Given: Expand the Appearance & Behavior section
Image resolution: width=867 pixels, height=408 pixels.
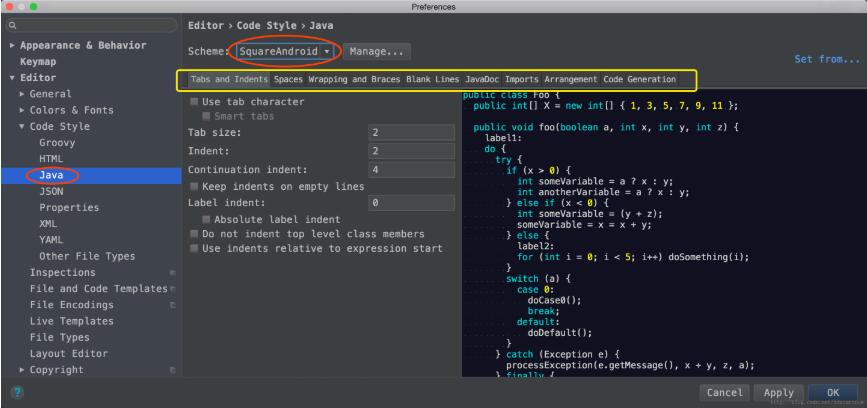Looking at the screenshot, I should [x=12, y=46].
